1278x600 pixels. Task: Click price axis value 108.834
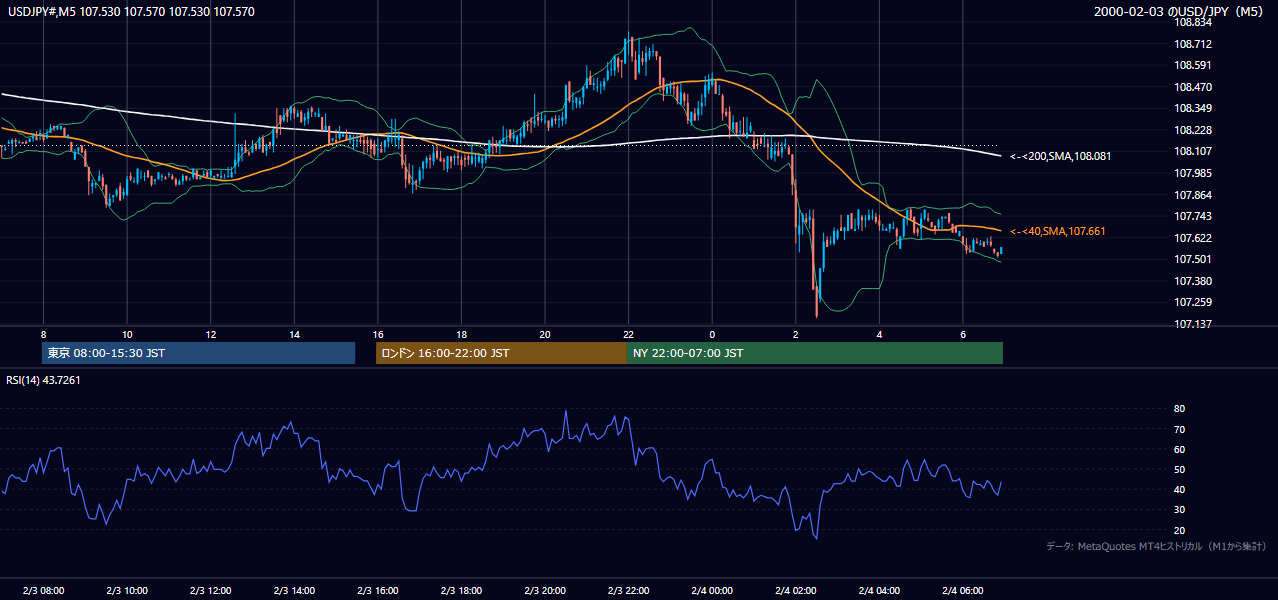[1193, 22]
